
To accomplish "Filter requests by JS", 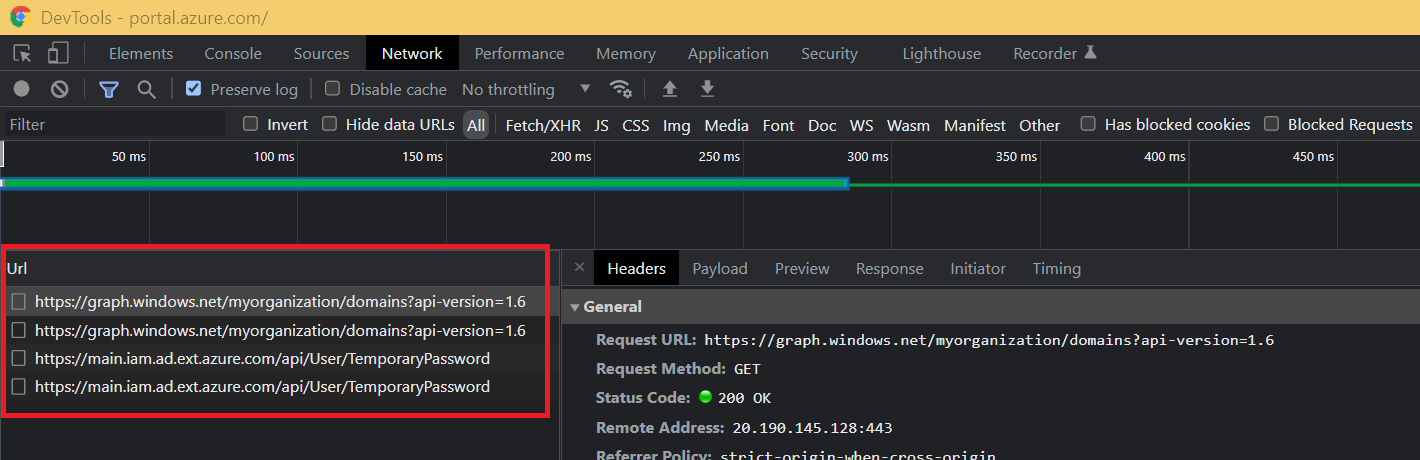I will 601,125.
